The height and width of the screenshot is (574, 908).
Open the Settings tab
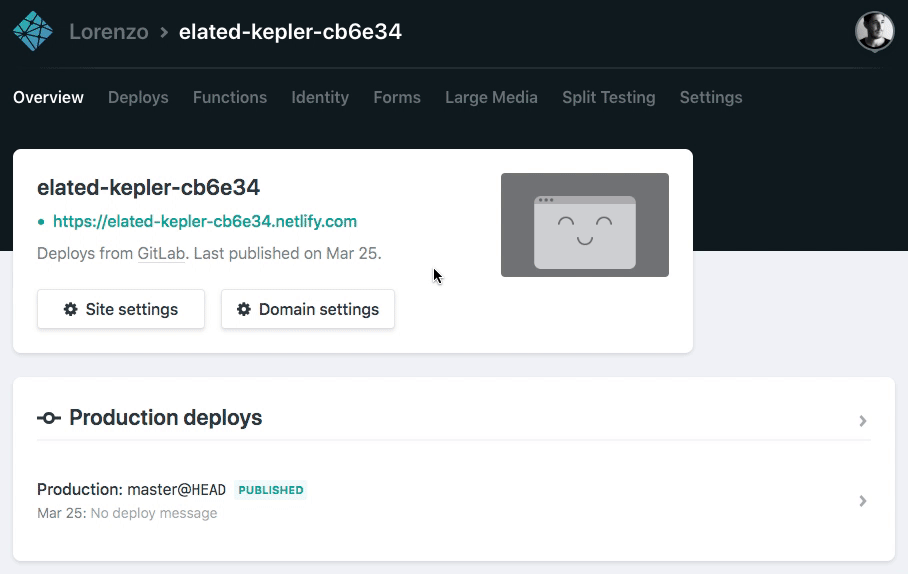point(711,97)
